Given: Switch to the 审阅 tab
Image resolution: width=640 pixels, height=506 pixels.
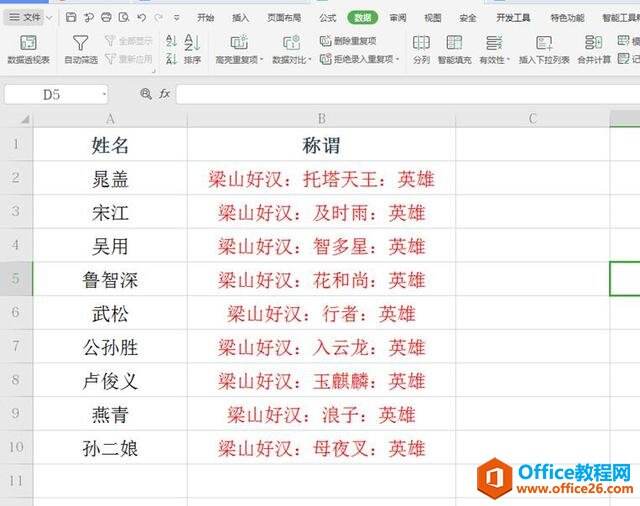Looking at the screenshot, I should 398,18.
